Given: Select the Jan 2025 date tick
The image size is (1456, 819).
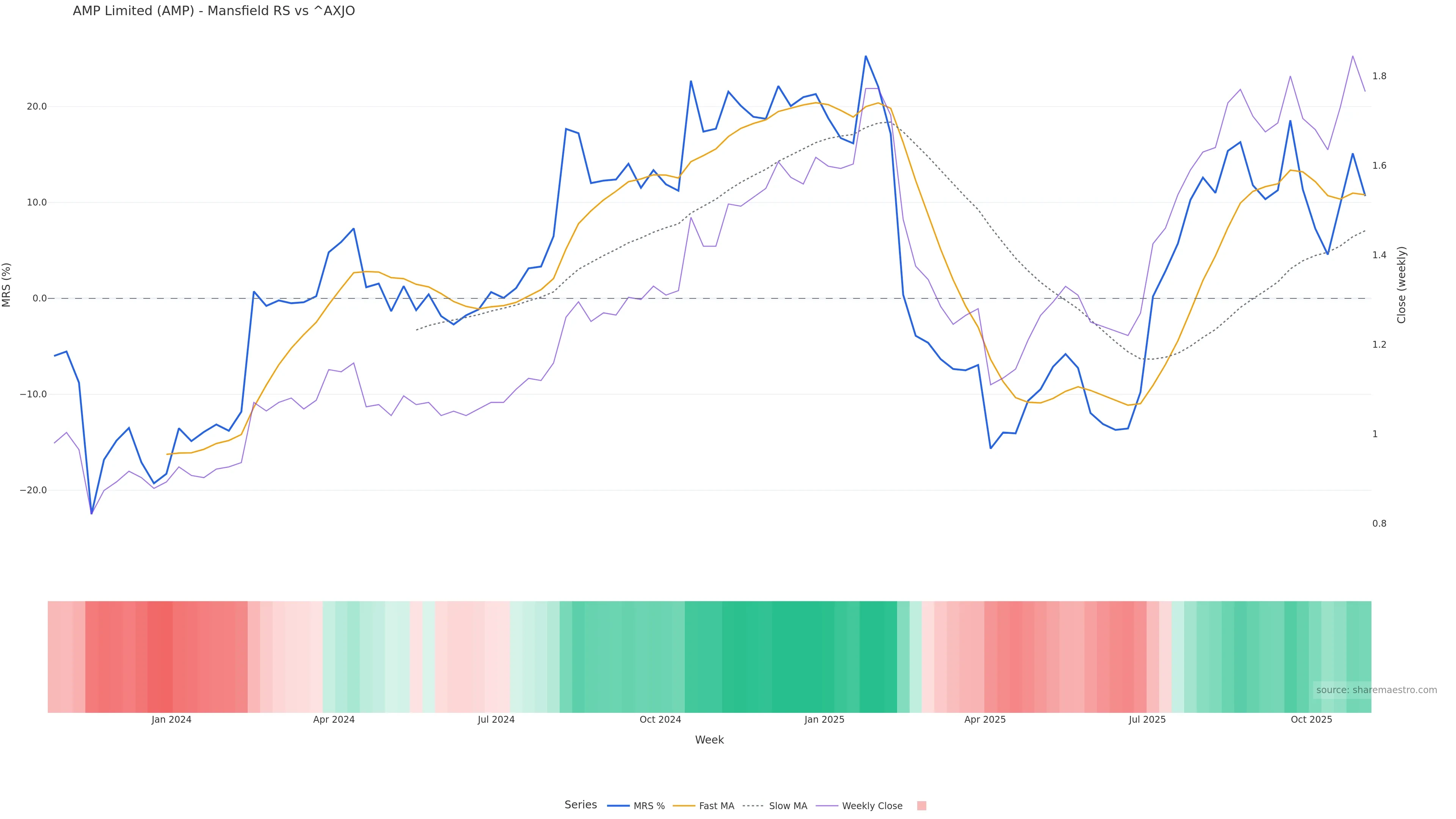Looking at the screenshot, I should click(824, 720).
